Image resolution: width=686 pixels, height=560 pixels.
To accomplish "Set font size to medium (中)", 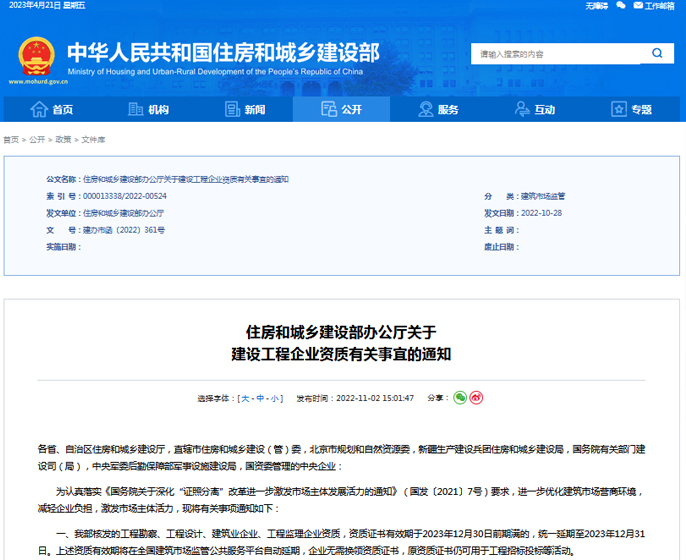I will (x=260, y=398).
